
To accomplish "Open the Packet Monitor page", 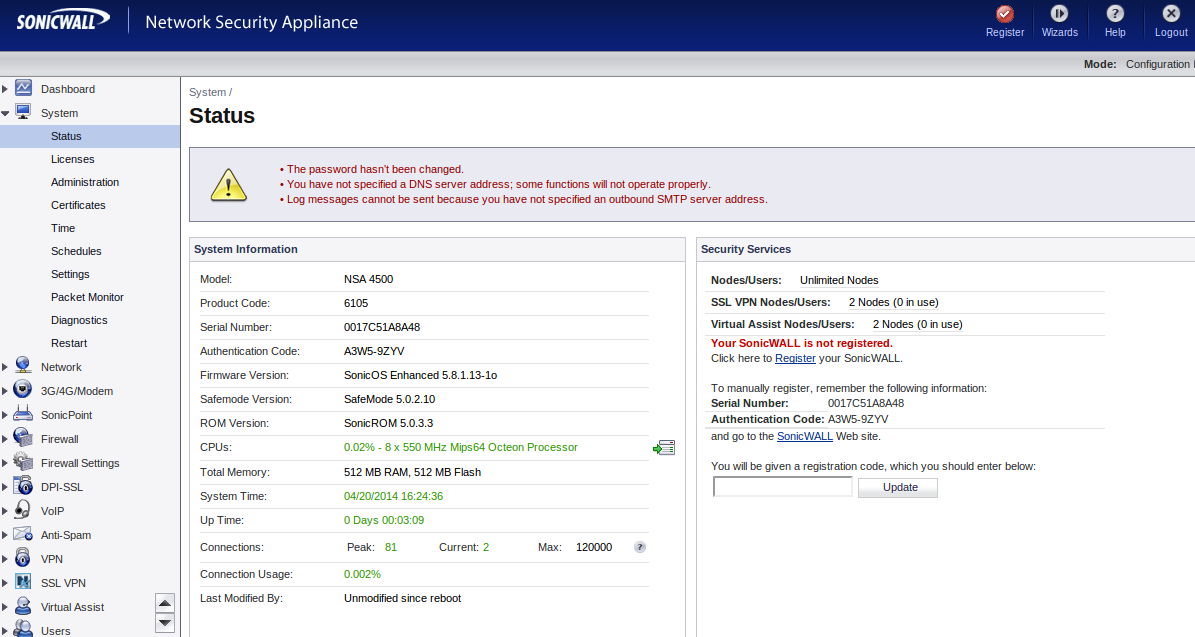I will tap(87, 297).
